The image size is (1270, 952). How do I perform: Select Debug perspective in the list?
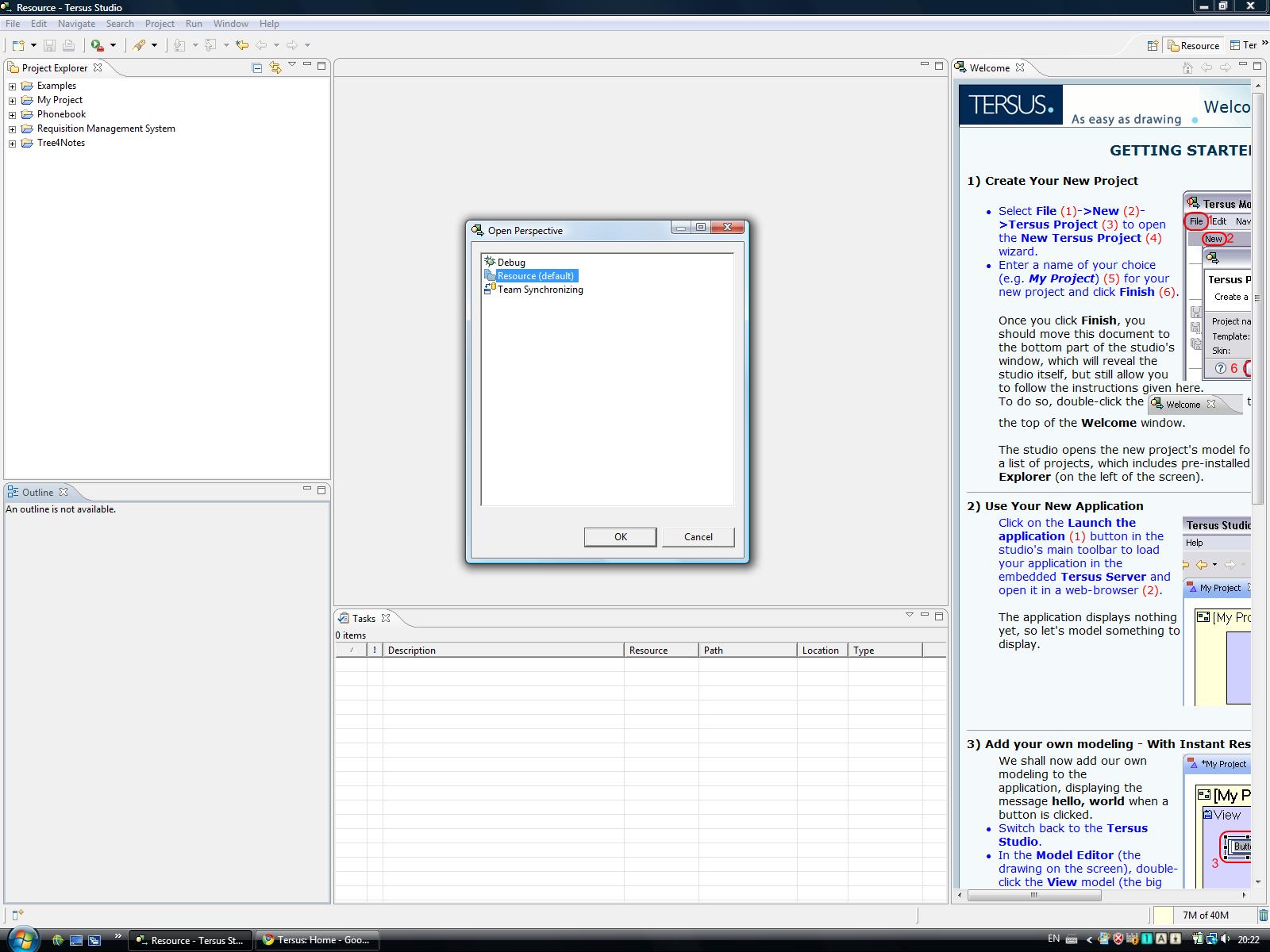click(x=511, y=263)
